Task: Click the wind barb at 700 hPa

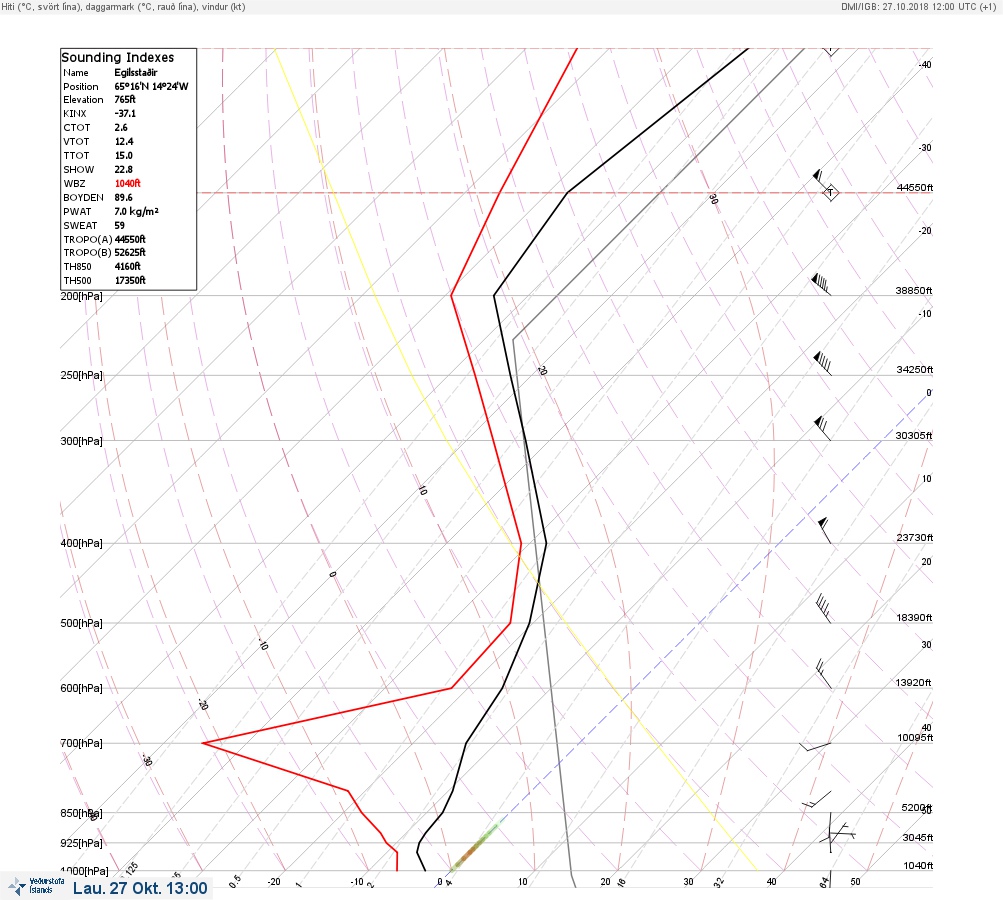Action: click(x=815, y=746)
